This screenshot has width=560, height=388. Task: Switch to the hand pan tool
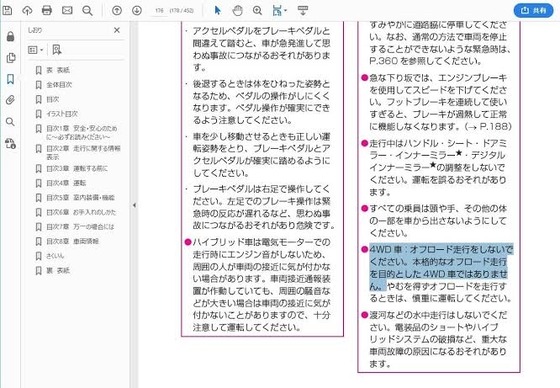click(x=238, y=10)
